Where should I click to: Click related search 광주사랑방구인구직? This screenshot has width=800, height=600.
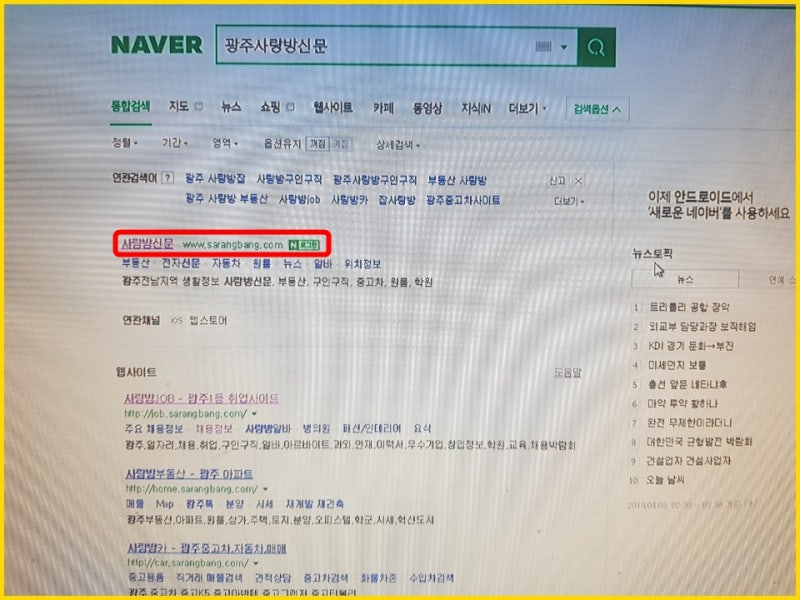click(x=374, y=180)
